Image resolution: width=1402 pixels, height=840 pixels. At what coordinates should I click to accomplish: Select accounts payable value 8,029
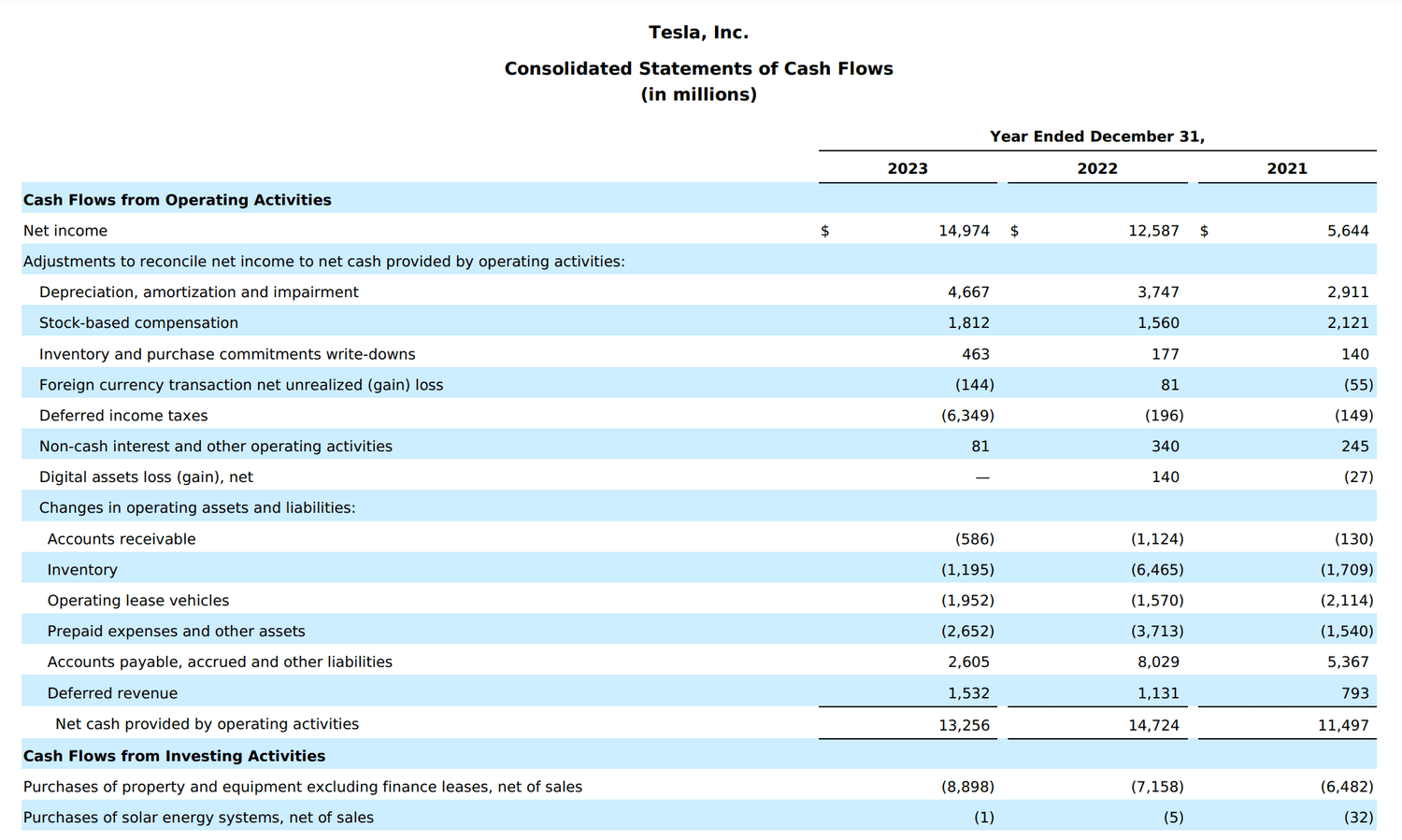point(1158,662)
